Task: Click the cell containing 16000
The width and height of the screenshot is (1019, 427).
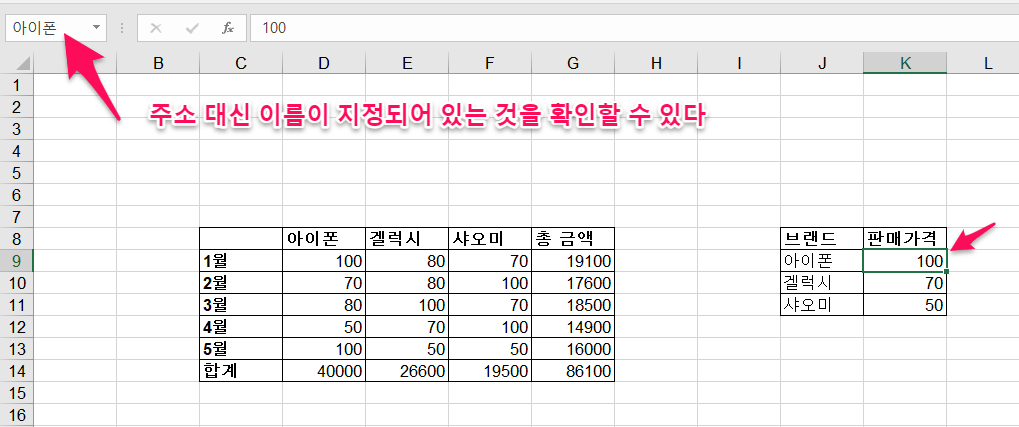Action: click(x=573, y=349)
